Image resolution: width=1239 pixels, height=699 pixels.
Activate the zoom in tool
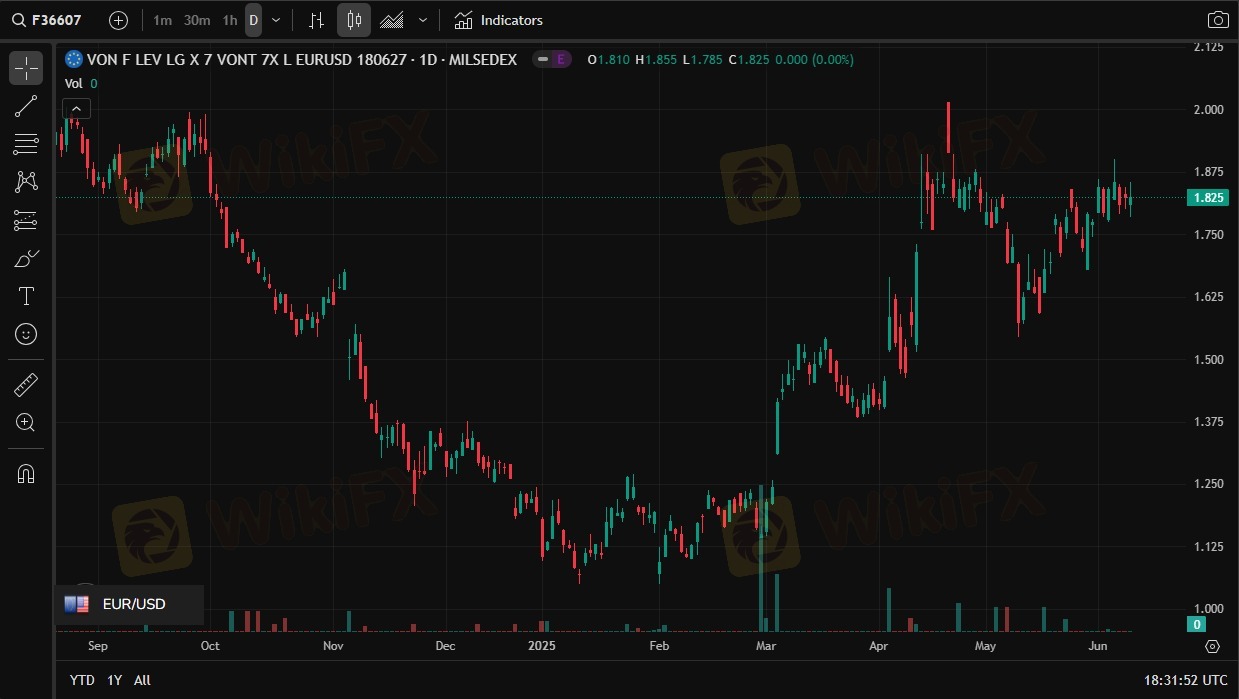click(26, 422)
